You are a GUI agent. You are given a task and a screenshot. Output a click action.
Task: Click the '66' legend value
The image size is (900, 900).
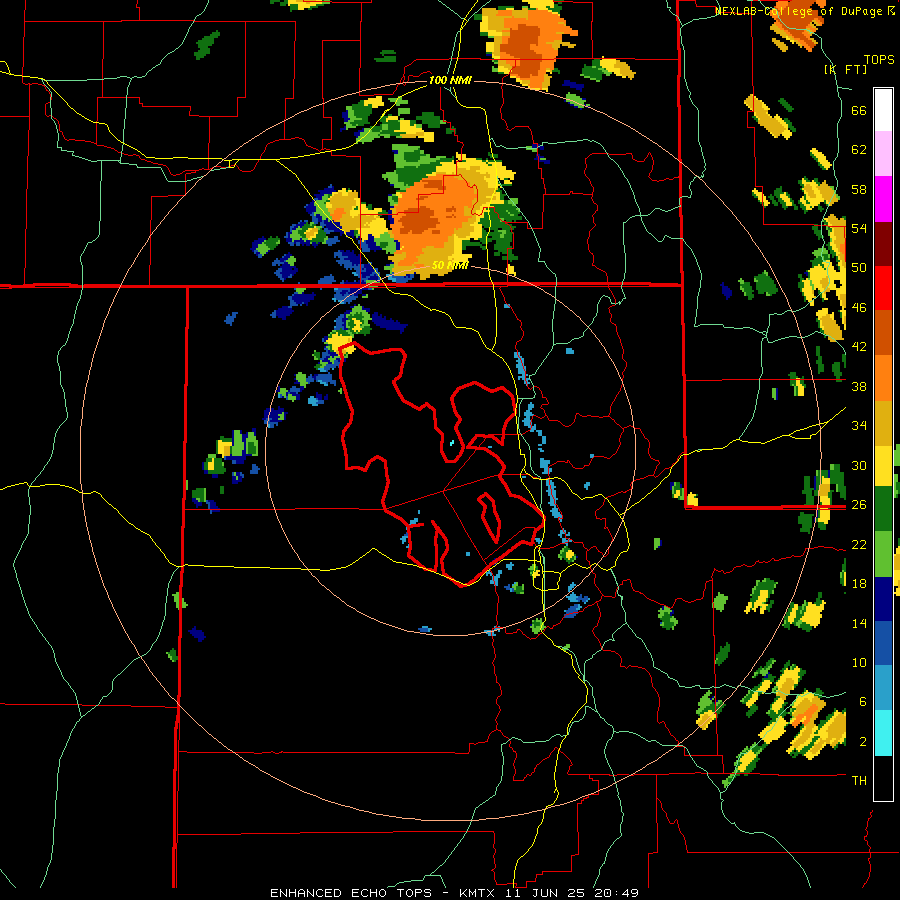point(859,111)
